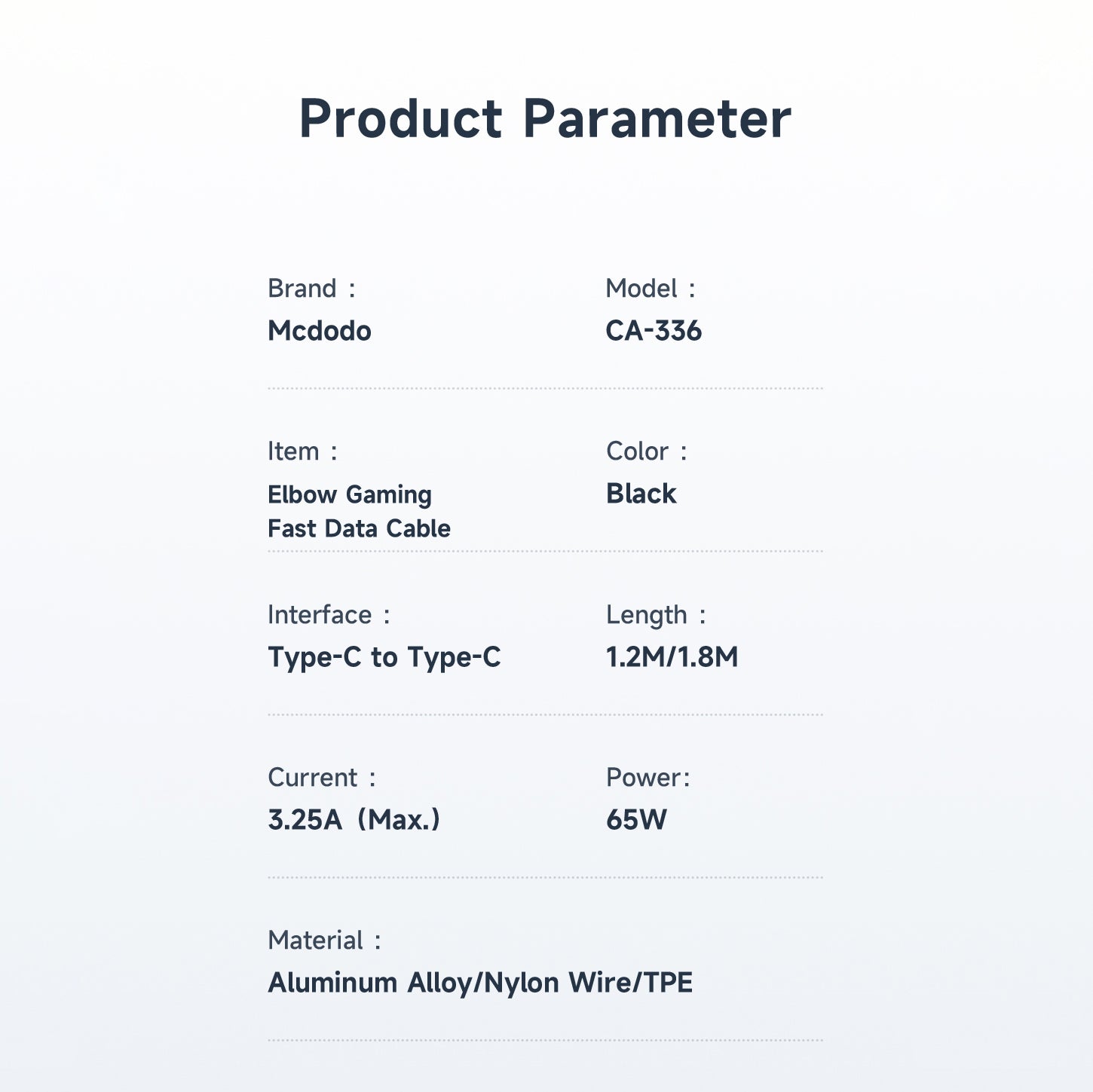Select the Brand label
This screenshot has height=1092, width=1093.
(311, 289)
